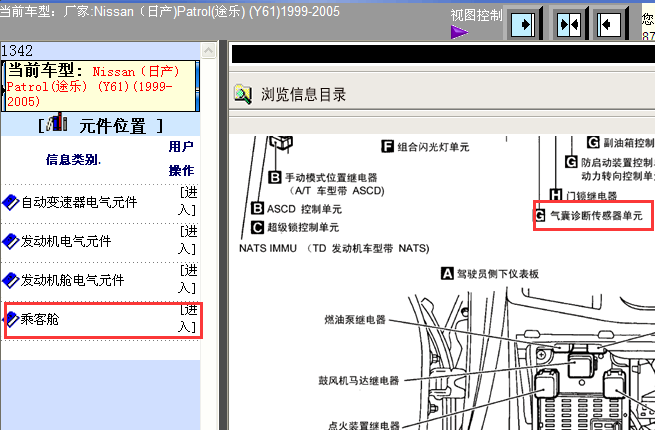The width and height of the screenshot is (655, 430).
Task: Click 气囊诊断传感器单元 label in diagram
Action: click(x=596, y=216)
